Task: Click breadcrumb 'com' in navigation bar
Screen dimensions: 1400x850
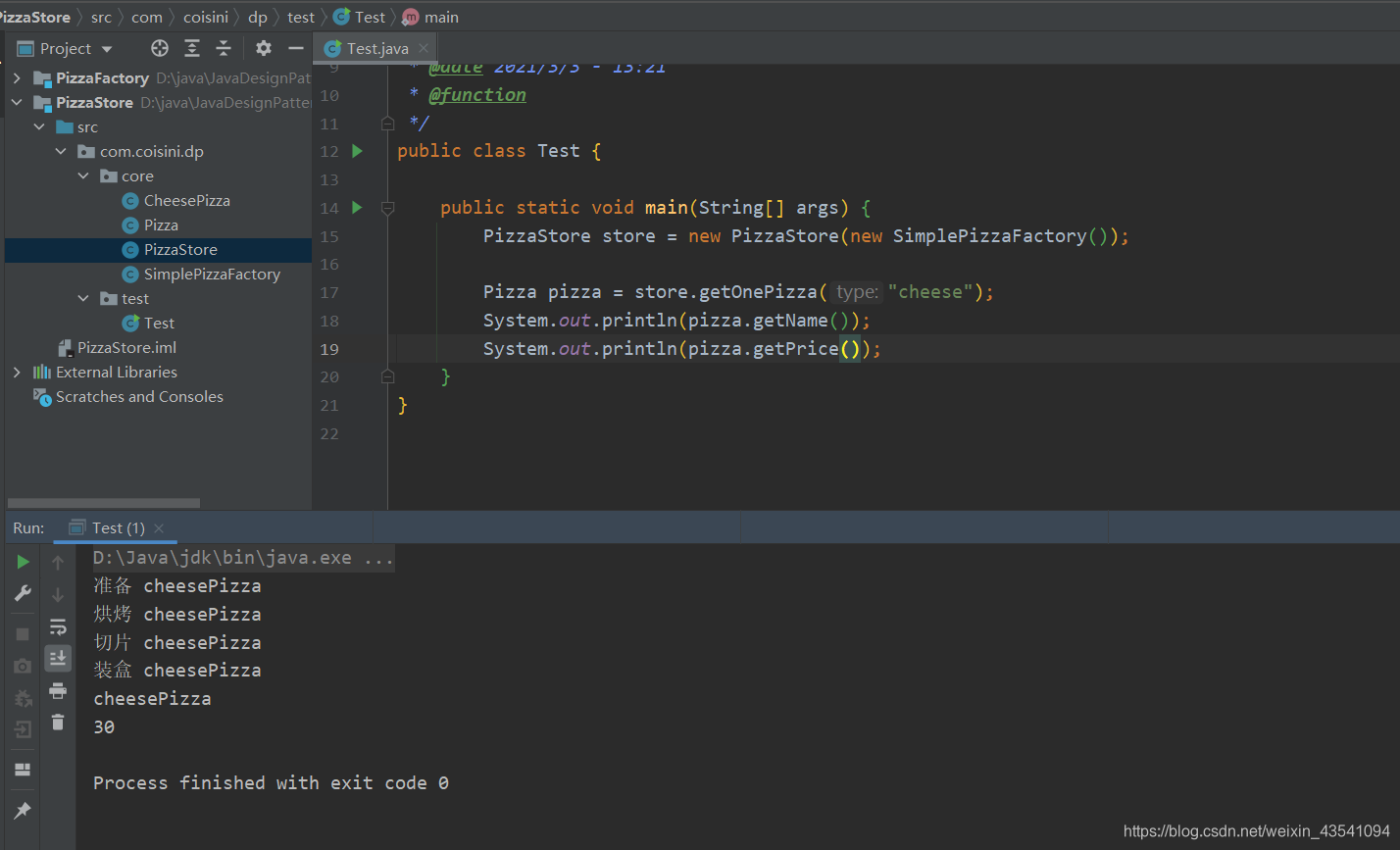Action: pos(147,17)
